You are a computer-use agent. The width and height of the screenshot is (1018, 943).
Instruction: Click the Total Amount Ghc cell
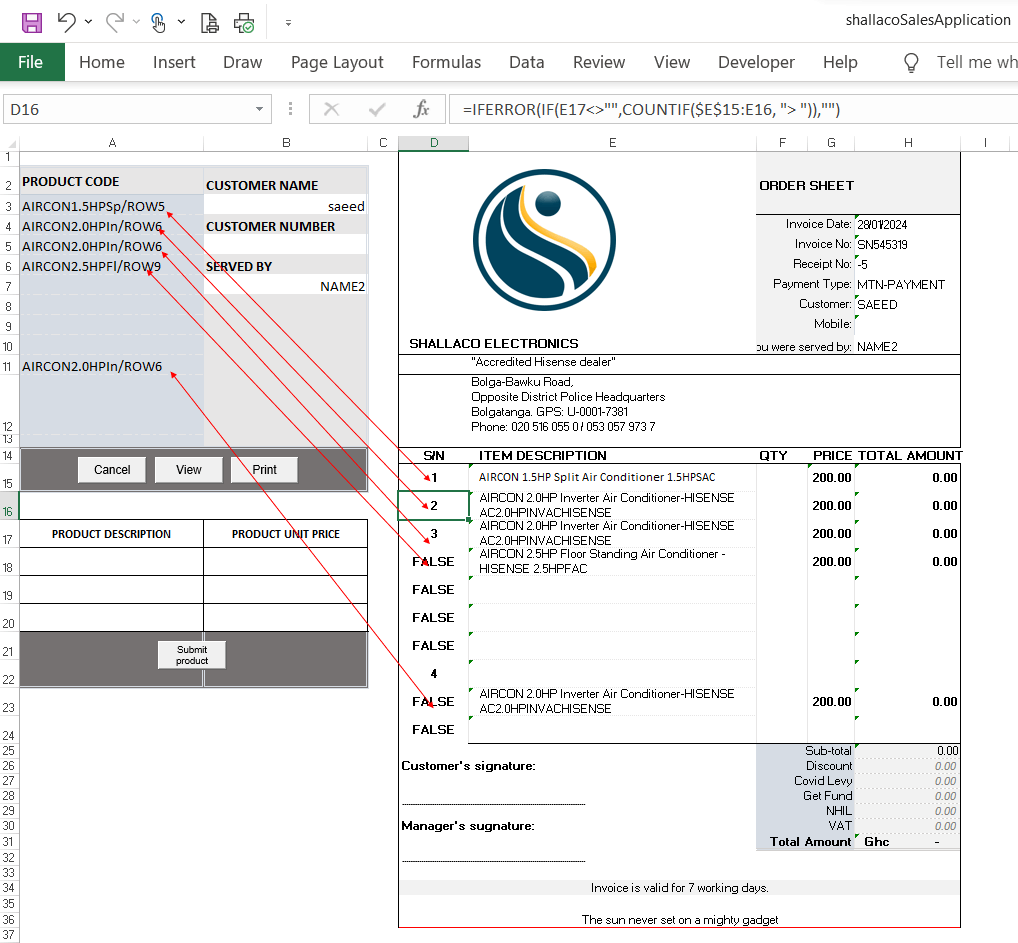click(x=907, y=842)
